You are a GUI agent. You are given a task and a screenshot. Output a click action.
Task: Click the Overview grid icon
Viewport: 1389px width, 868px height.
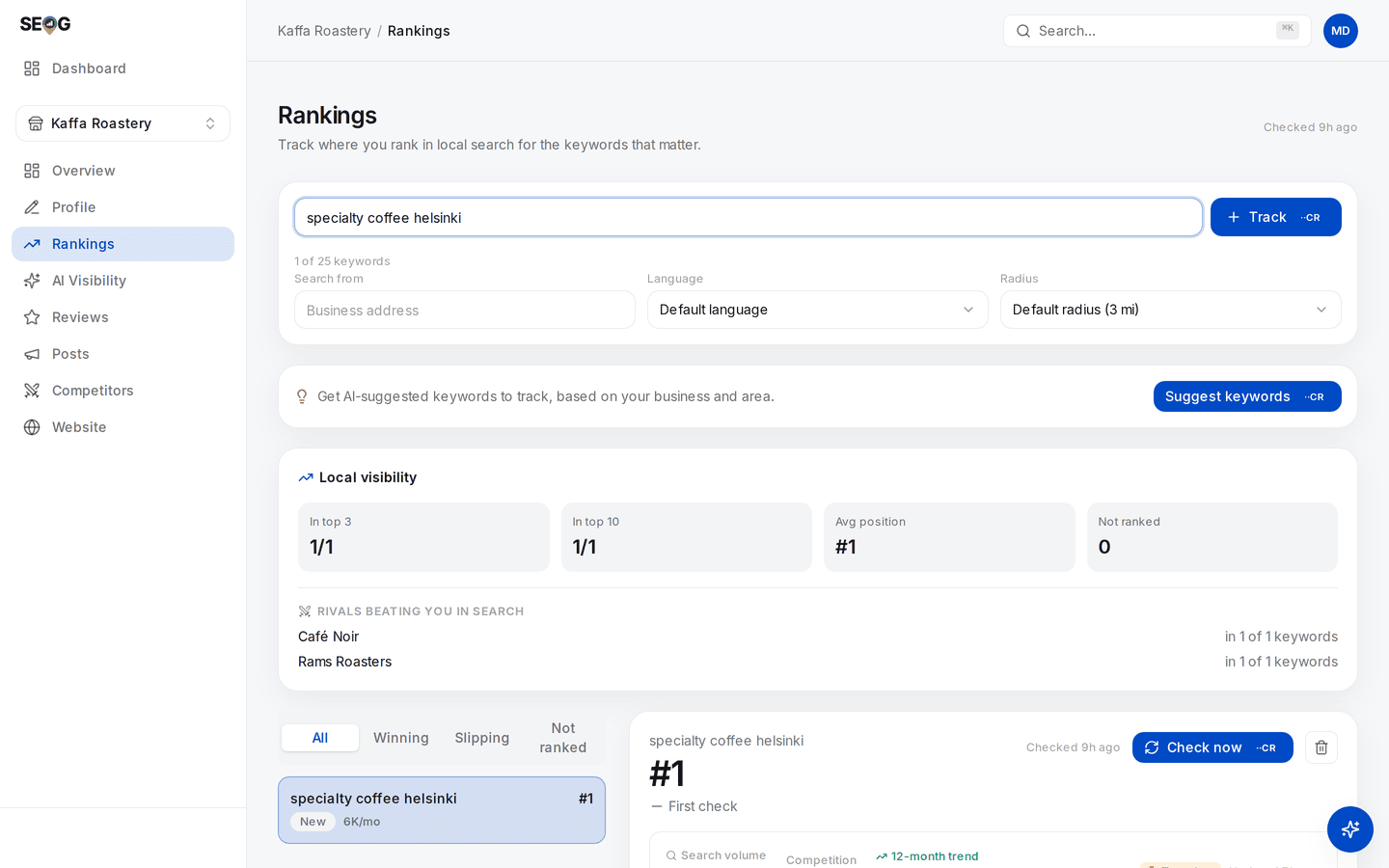coord(32,171)
